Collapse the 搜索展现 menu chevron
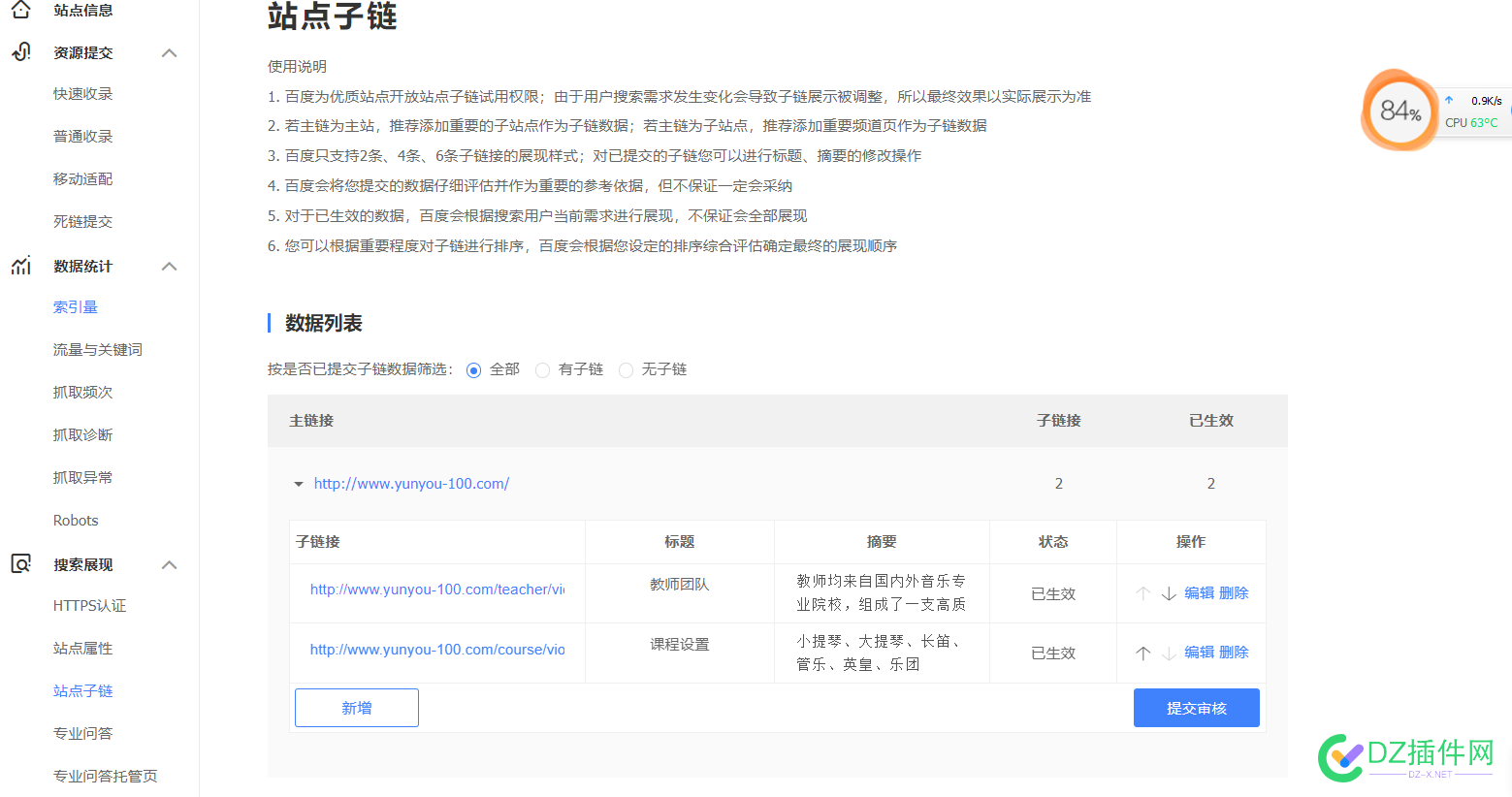Viewport: 1512px width, 797px height. pos(169,564)
